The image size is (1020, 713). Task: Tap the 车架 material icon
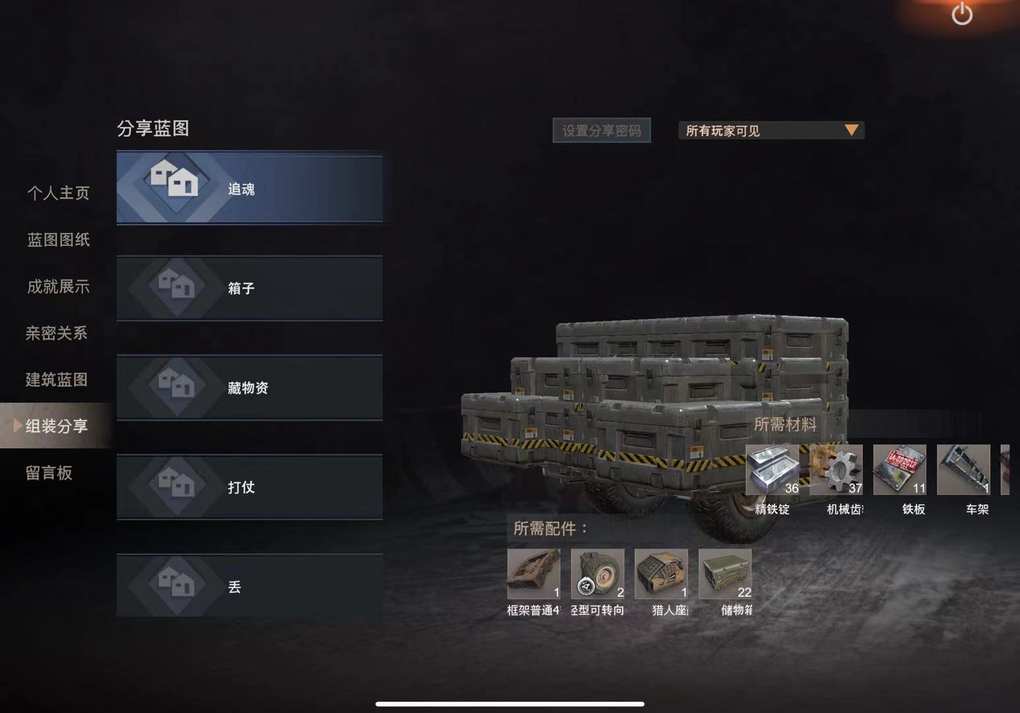(x=963, y=470)
